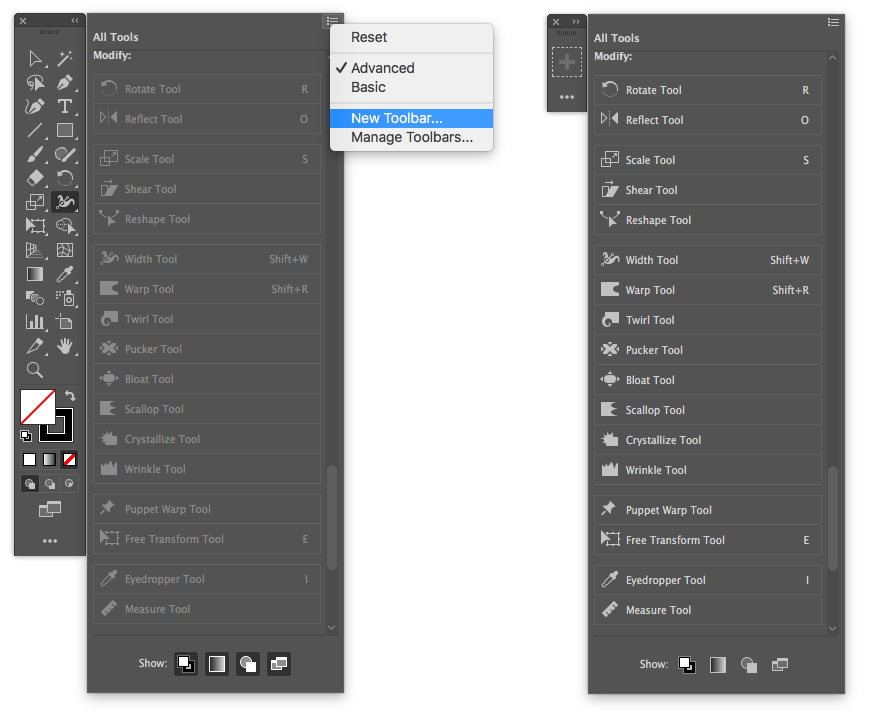Toggle gradient color controls in right Show row
The height and width of the screenshot is (723, 875).
717,664
